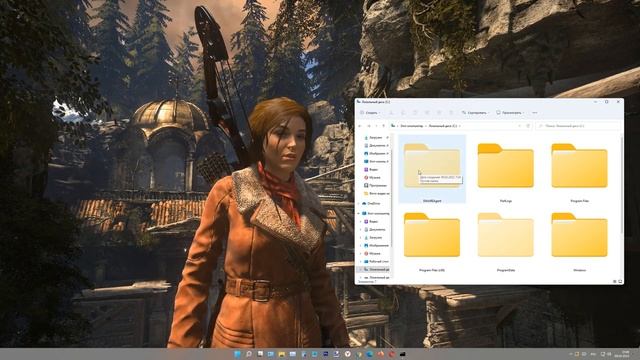The width and height of the screenshot is (640, 360).
Task: Click the Paste icon in Explorer toolbar
Action: [x=415, y=113]
